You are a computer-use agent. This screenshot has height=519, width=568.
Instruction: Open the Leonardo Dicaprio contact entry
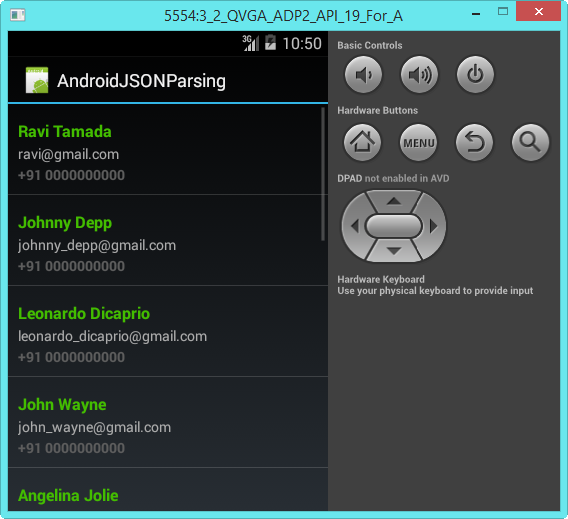(168, 331)
